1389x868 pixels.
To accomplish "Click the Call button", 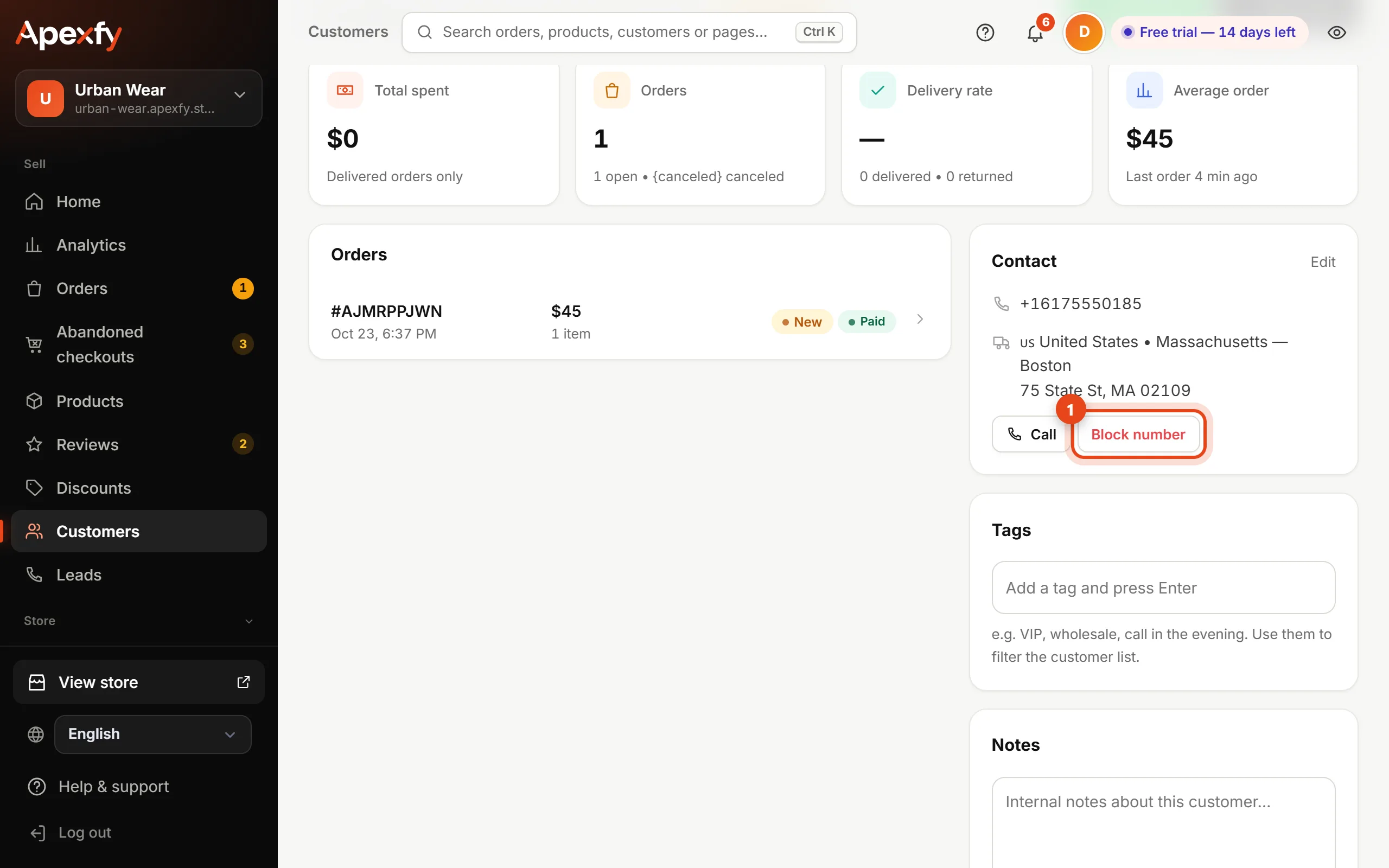I will pos(1031,434).
